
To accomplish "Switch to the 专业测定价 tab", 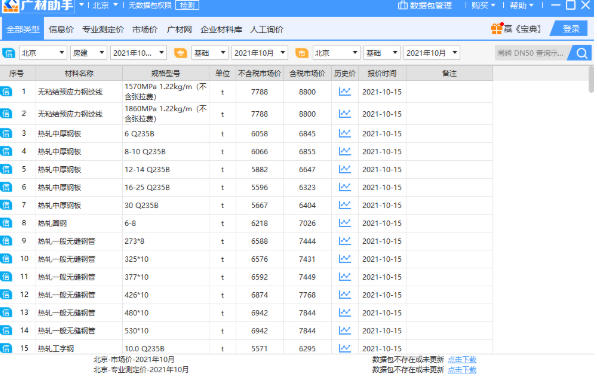I will tap(103, 29).
